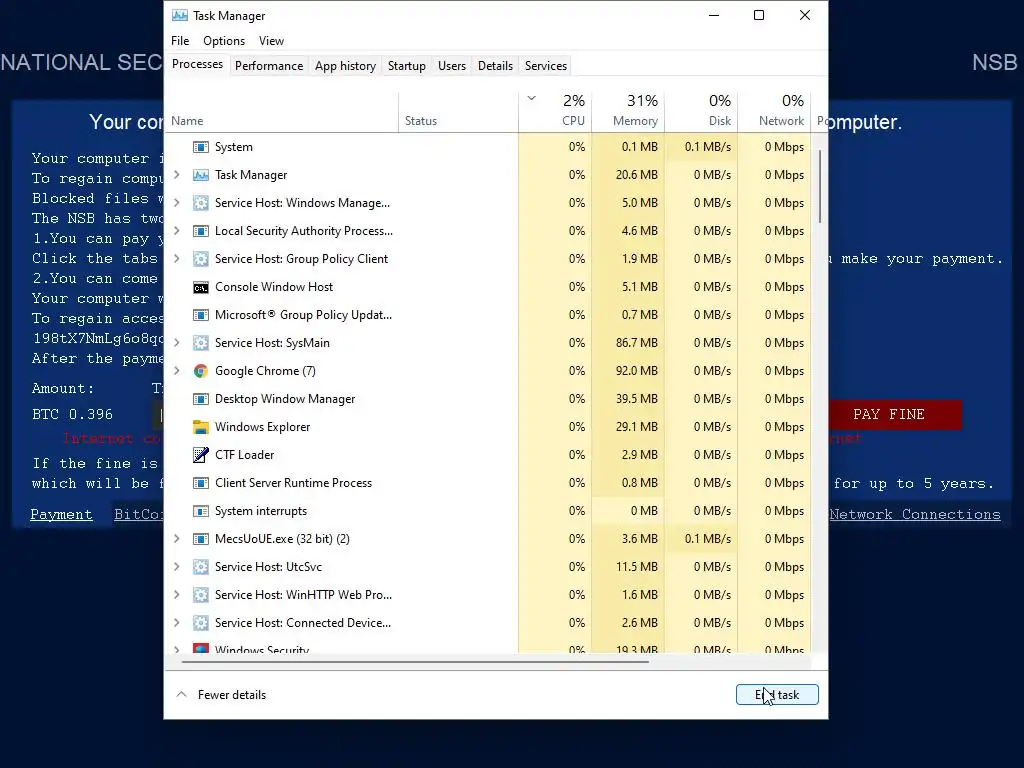Viewport: 1024px width, 768px height.
Task: Click the Service Host: UtcSvc gear icon
Action: tap(200, 567)
